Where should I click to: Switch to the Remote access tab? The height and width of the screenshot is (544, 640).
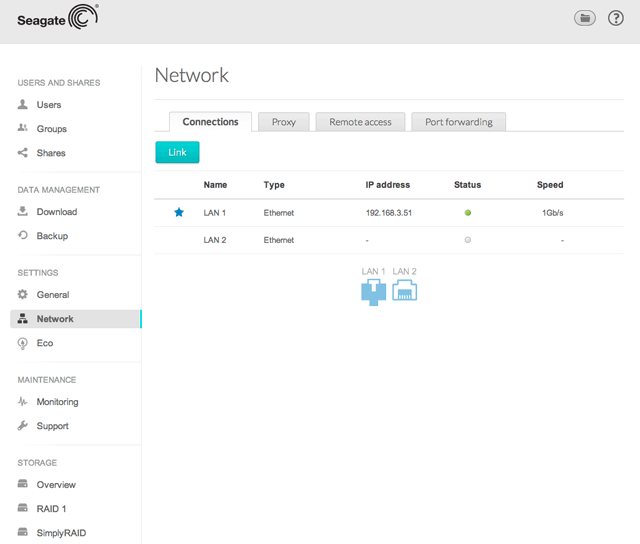(360, 122)
